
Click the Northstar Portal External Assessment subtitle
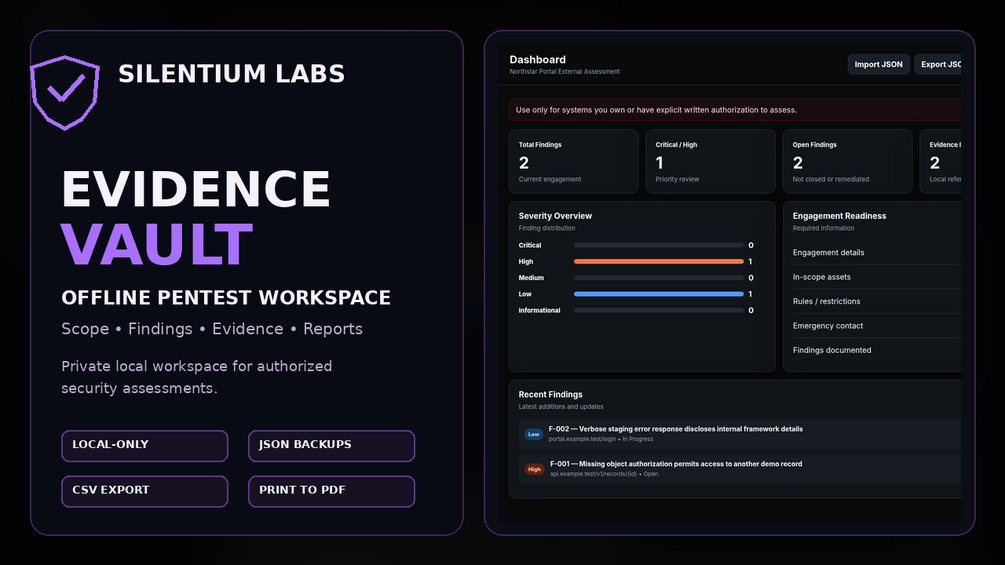564,72
